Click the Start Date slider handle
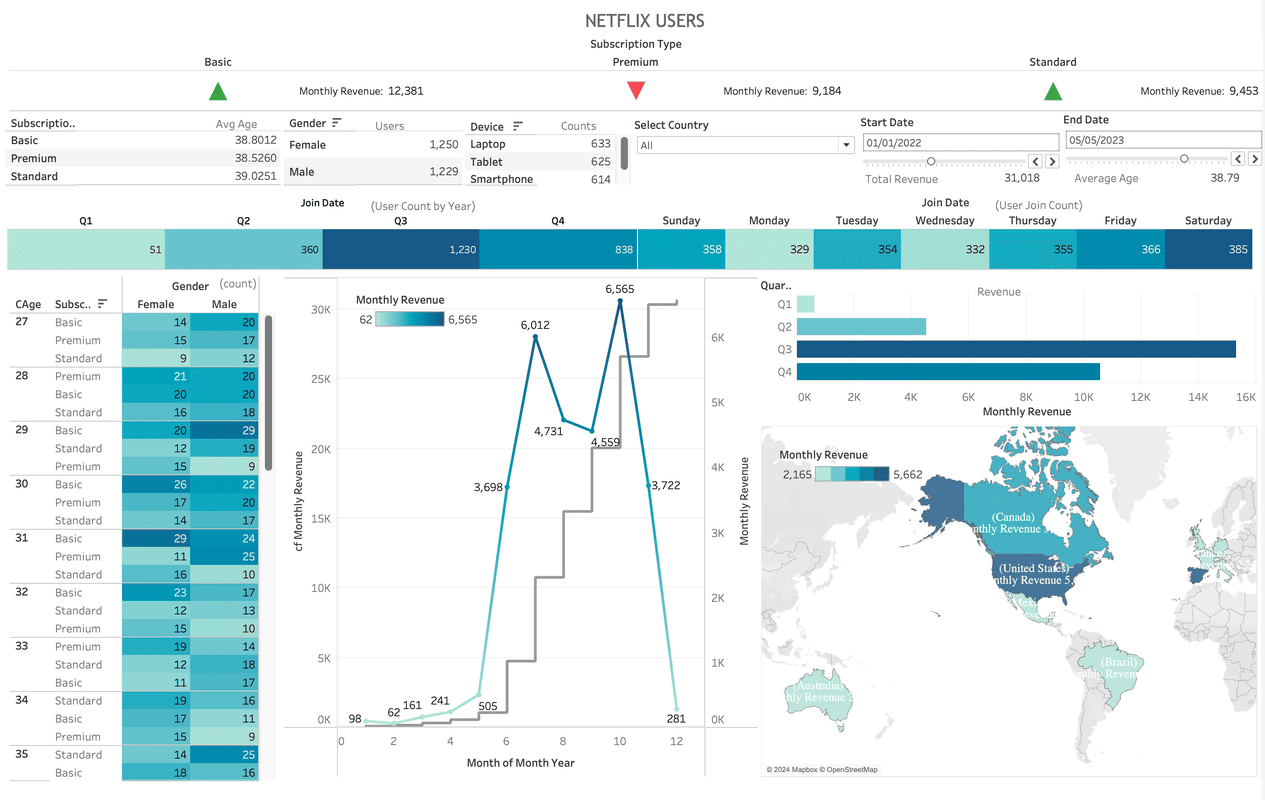1265x800 pixels. (x=931, y=161)
